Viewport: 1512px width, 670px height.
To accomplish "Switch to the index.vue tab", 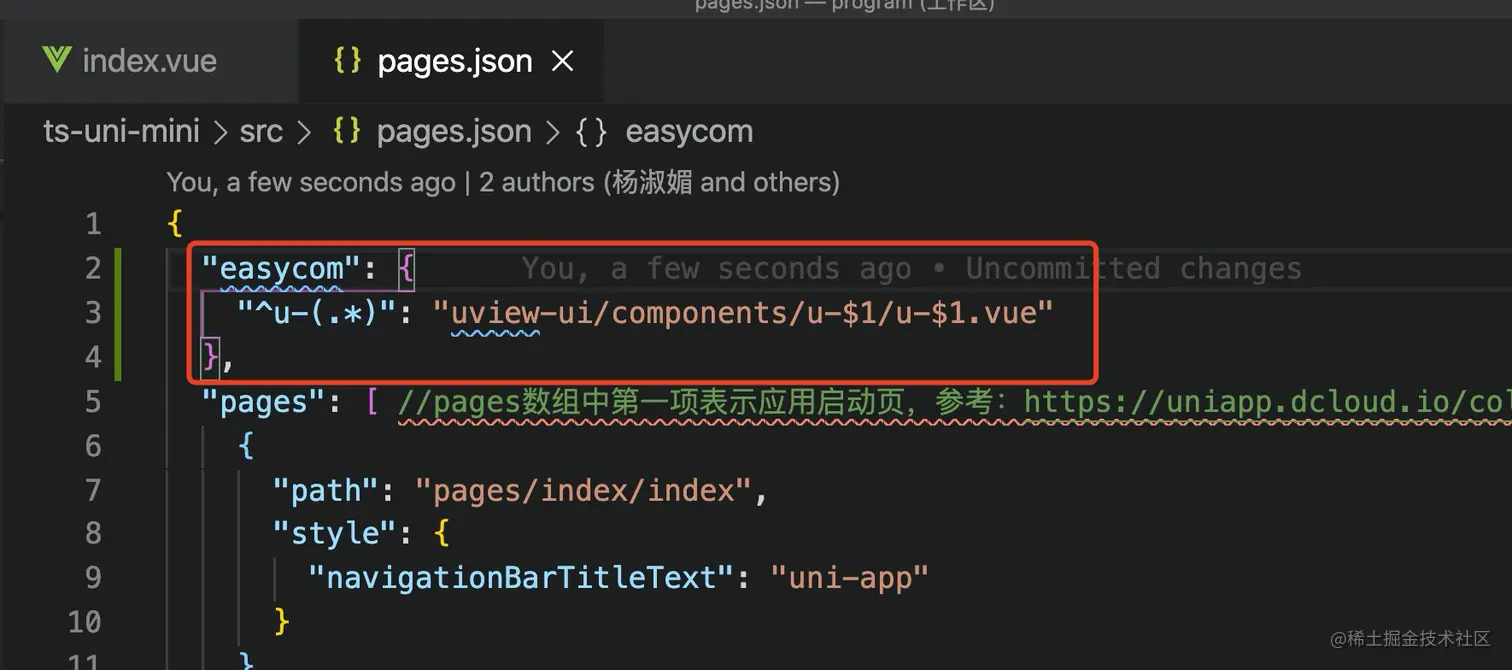I will (x=150, y=61).
